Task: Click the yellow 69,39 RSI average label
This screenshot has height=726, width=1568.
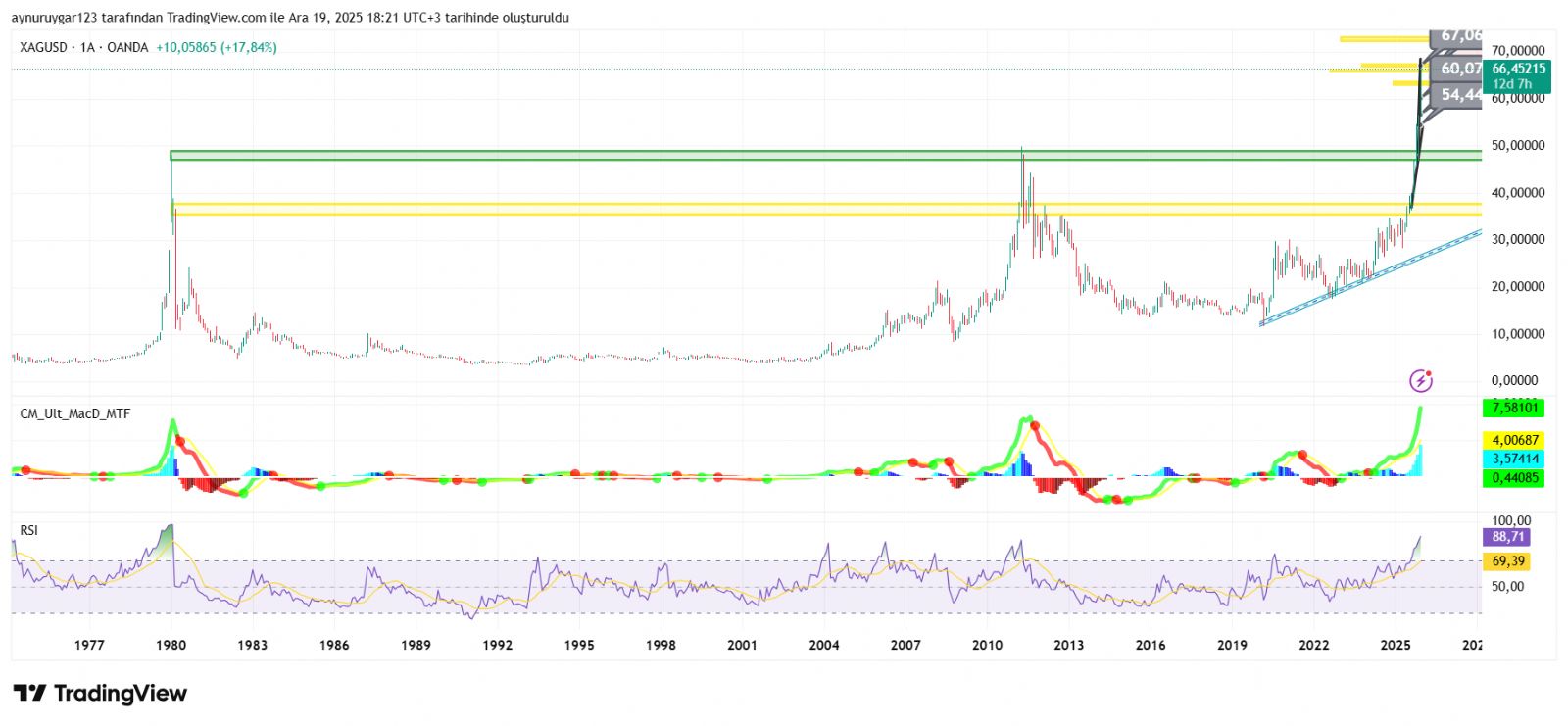Action: (1507, 561)
